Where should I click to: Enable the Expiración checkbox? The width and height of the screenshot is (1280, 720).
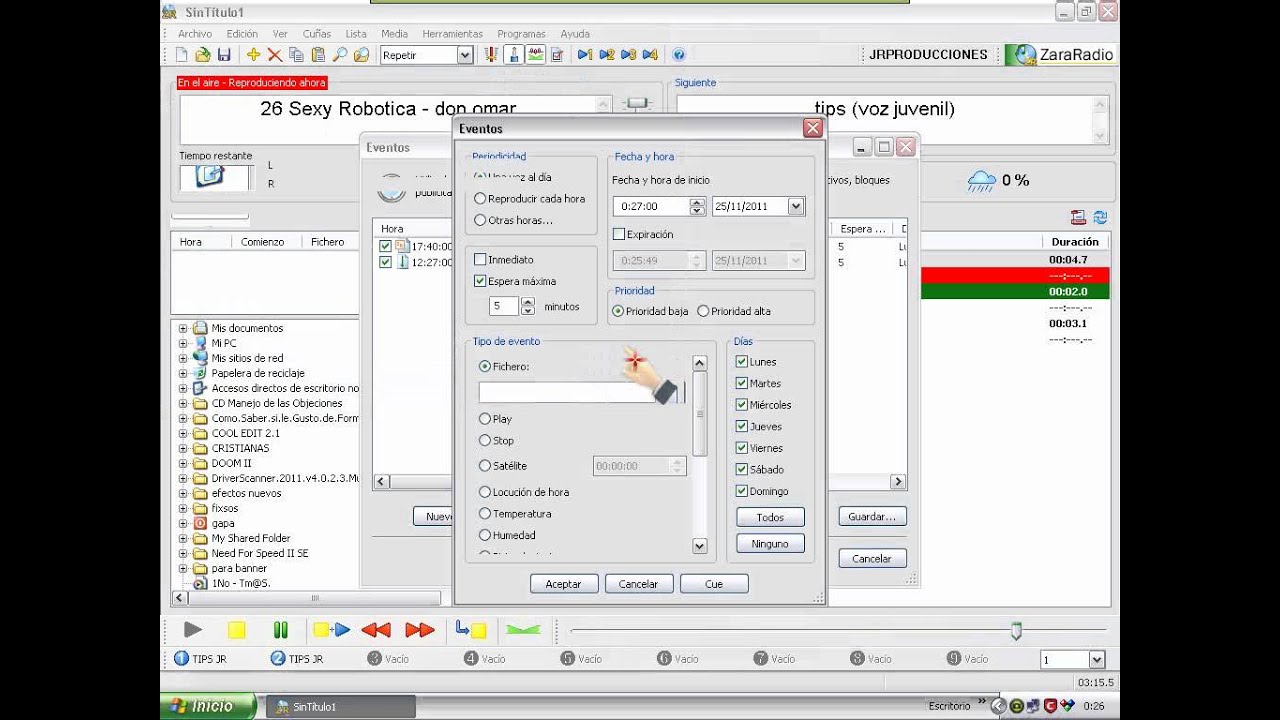619,235
